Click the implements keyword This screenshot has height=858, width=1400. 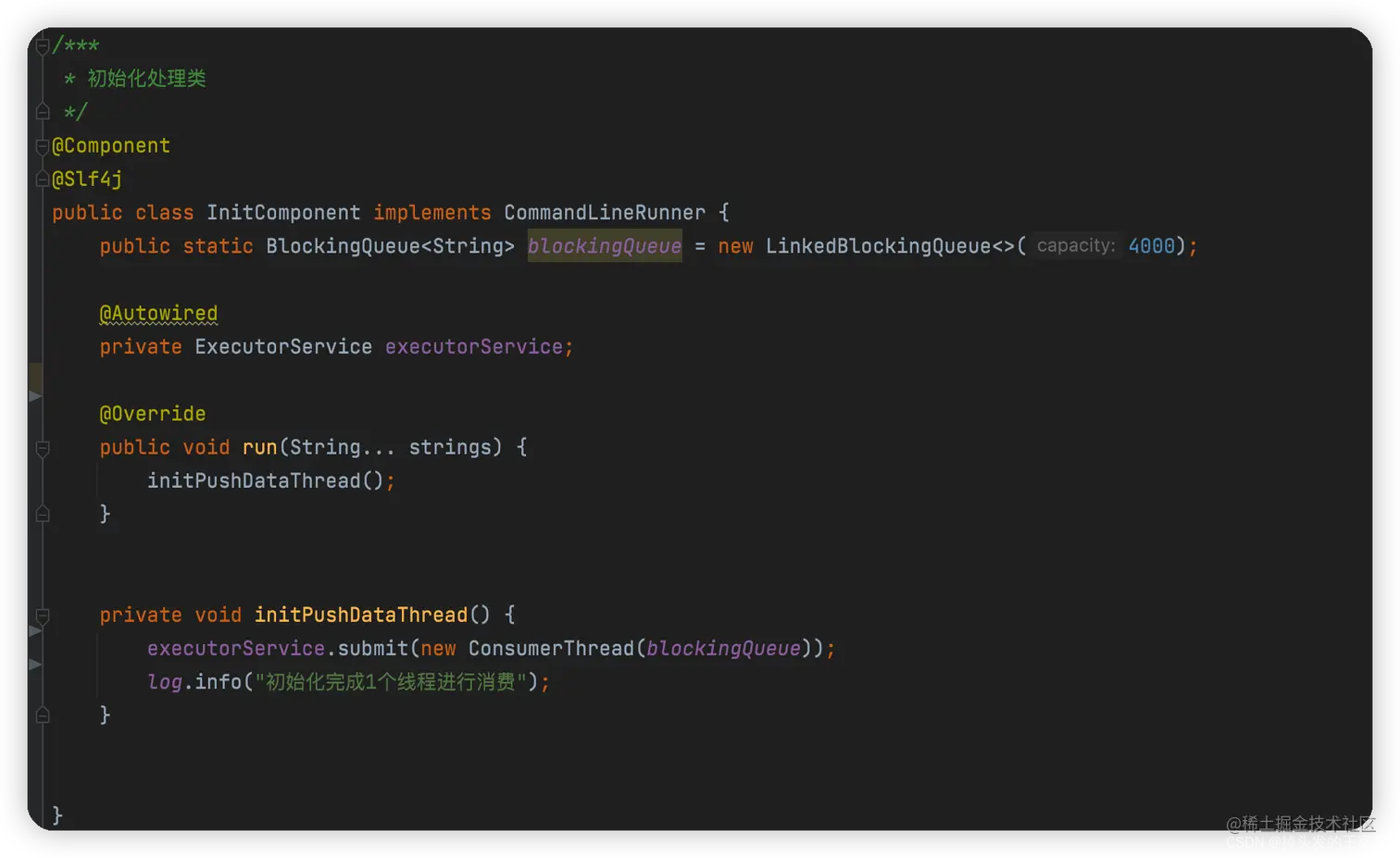432,213
